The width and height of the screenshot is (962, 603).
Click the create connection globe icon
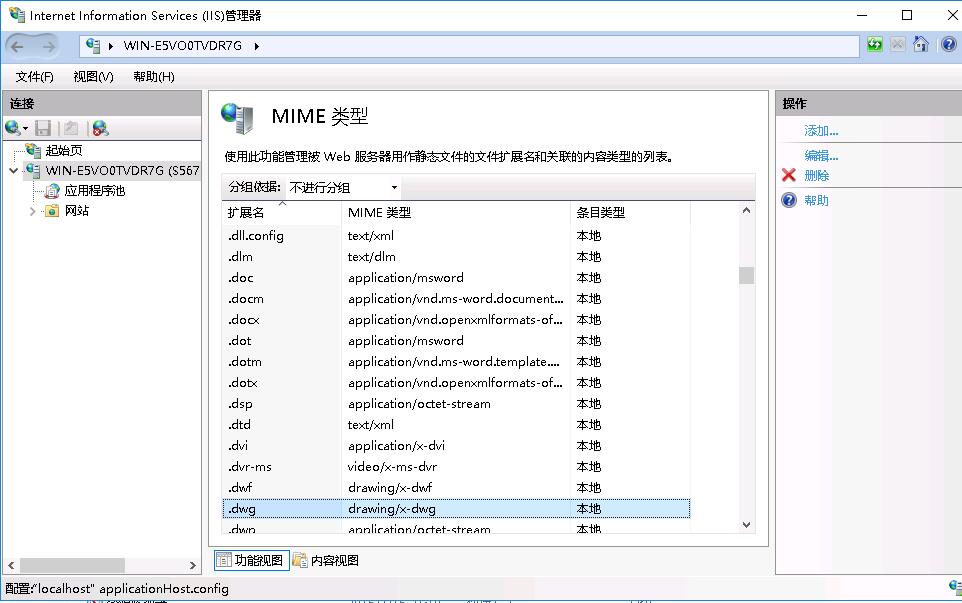pos(12,128)
